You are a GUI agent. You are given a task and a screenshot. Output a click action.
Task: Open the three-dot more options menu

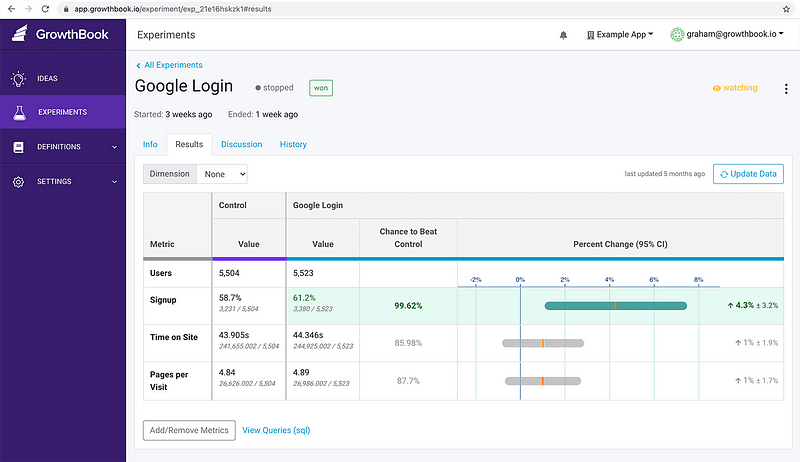pyautogui.click(x=786, y=89)
